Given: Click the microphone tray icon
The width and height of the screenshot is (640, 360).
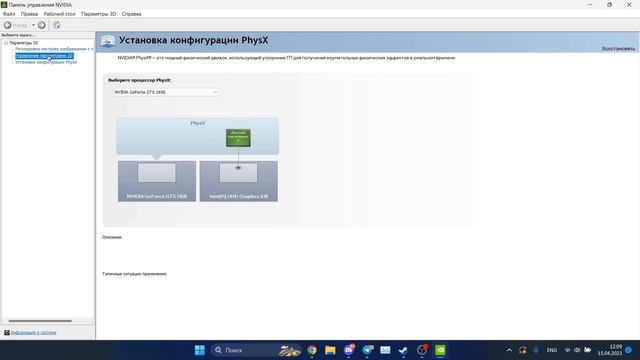Looking at the screenshot, I should [x=536, y=350].
